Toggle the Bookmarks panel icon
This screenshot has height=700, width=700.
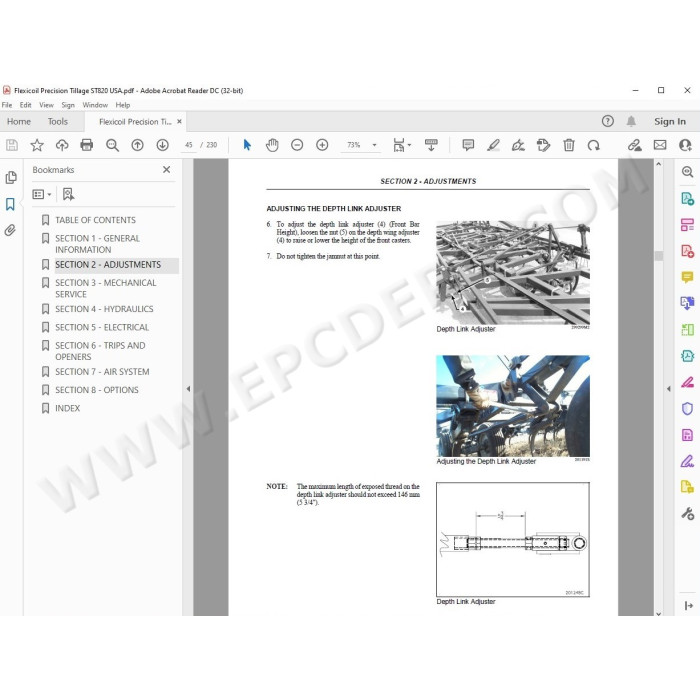point(10,204)
